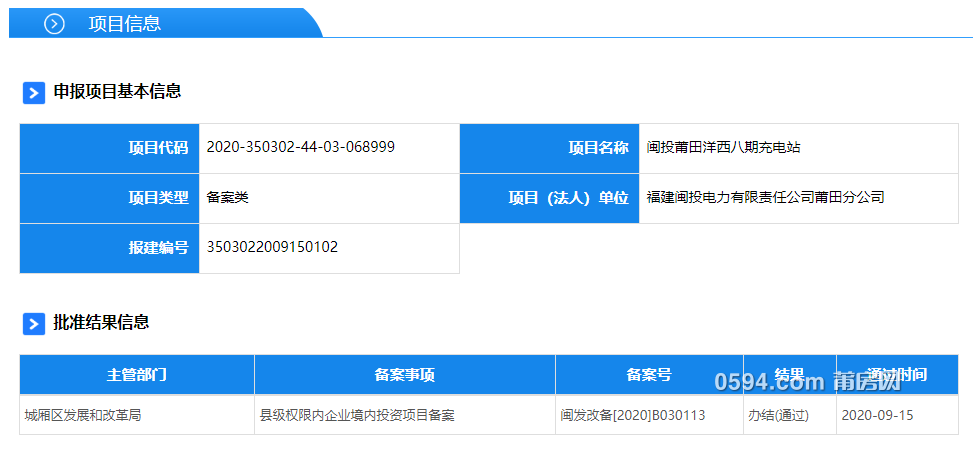Click the 项目类型 label cell
973x449 pixels.
(109, 198)
